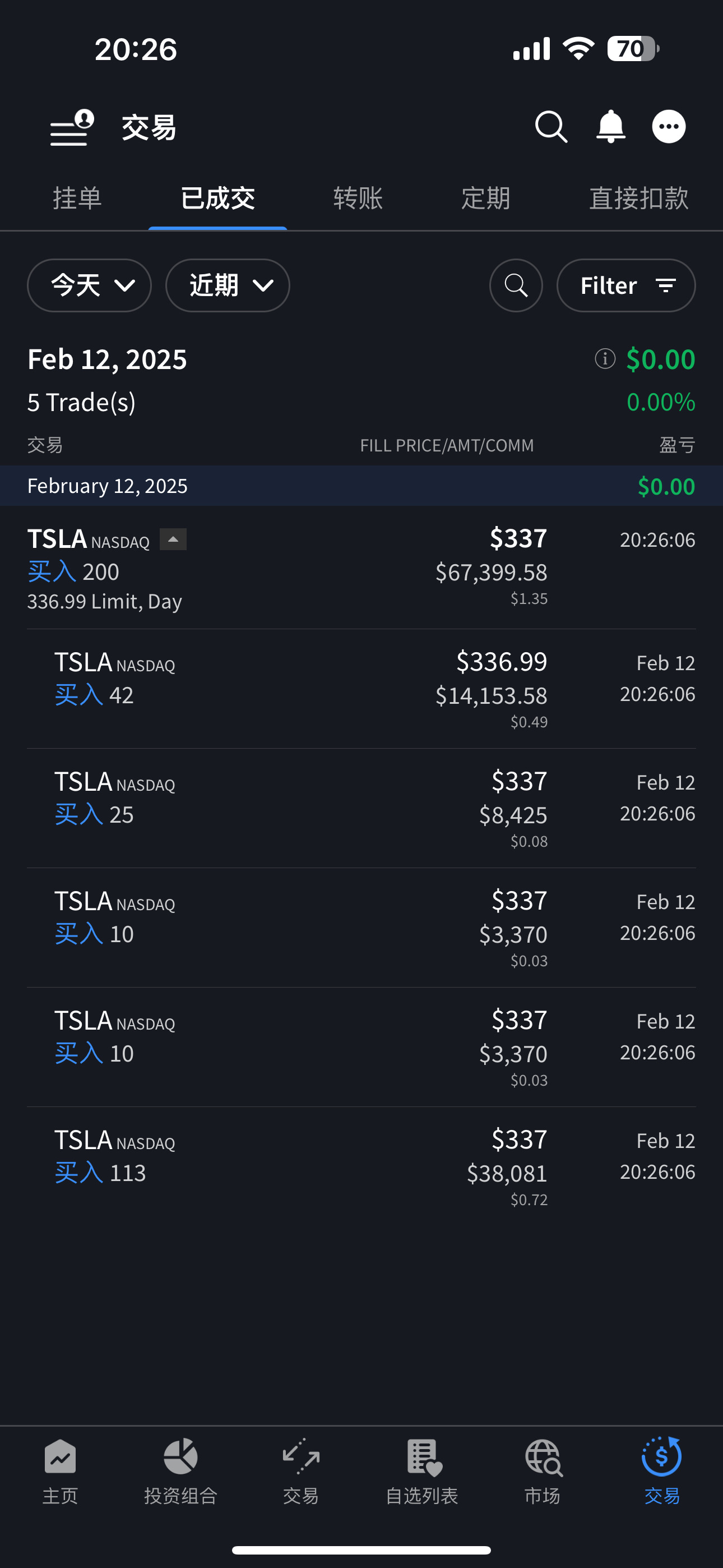This screenshot has height=1568, width=723.
Task: Tap the round trade search button
Action: [x=516, y=285]
